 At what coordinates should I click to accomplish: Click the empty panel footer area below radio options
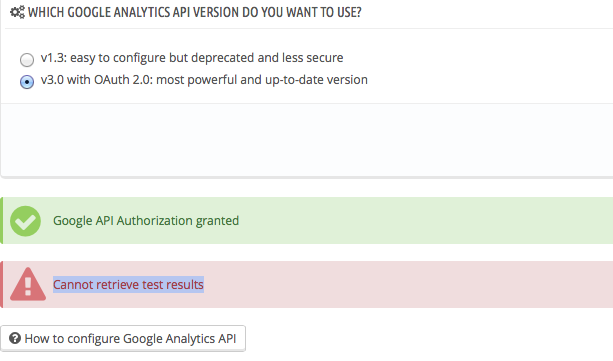coord(307,140)
